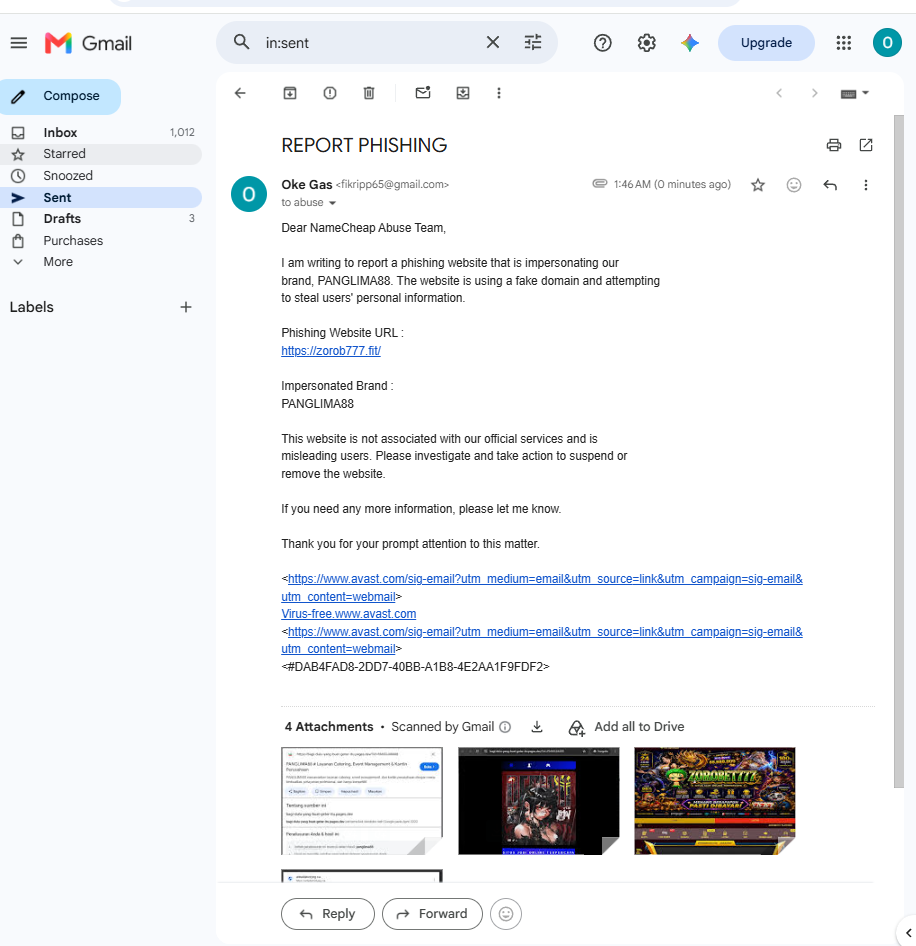Click the Compose button
The image size is (916, 946).
[60, 97]
